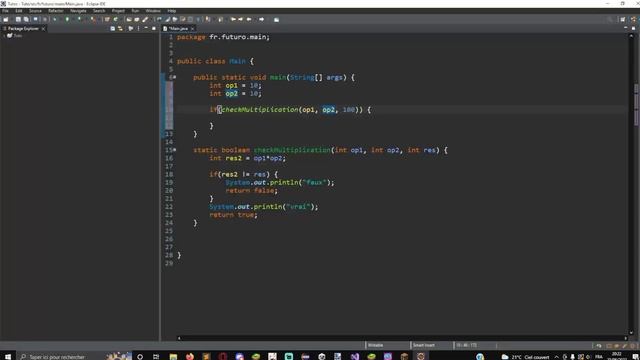Click Smart Insert status bar field
The height and width of the screenshot is (360, 640).
click(424, 345)
